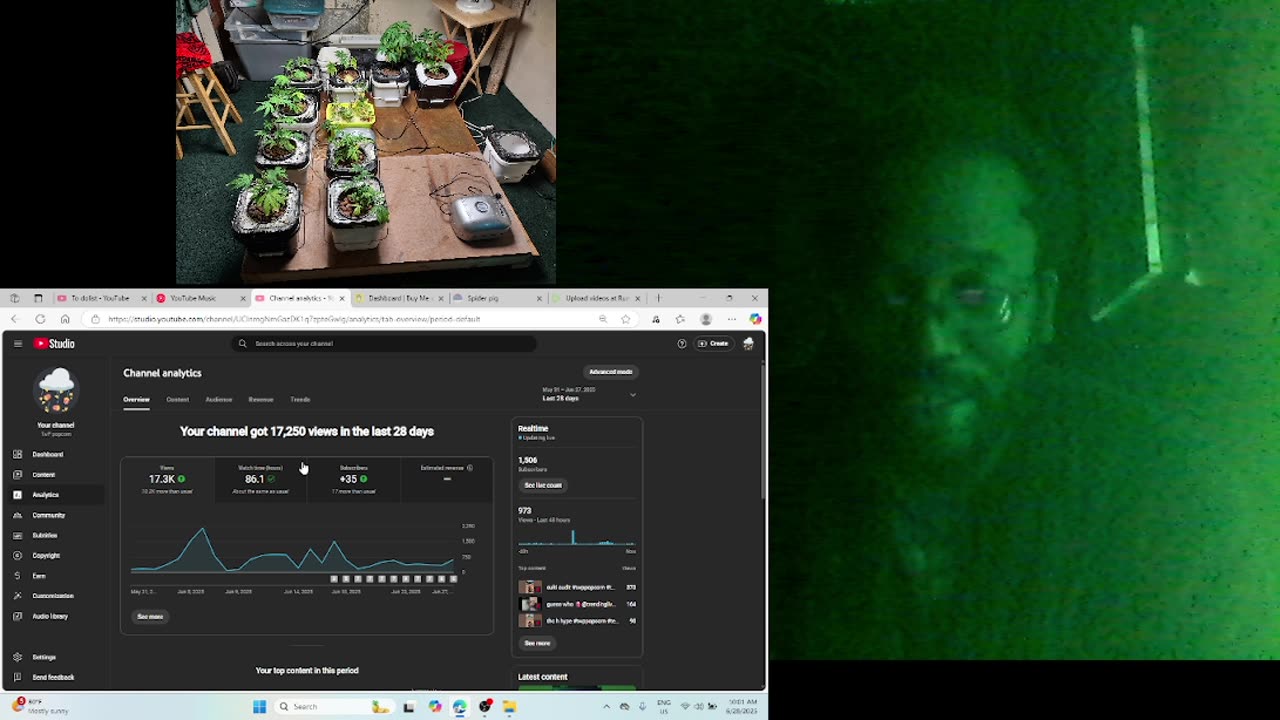1280x720 pixels.
Task: Open the Help question mark icon
Action: click(682, 343)
